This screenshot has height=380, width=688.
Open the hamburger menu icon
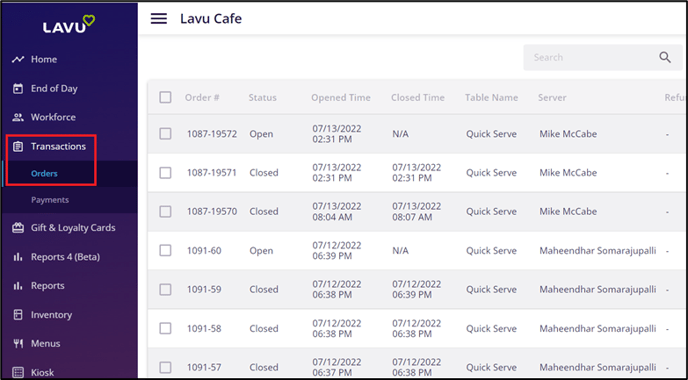point(158,18)
